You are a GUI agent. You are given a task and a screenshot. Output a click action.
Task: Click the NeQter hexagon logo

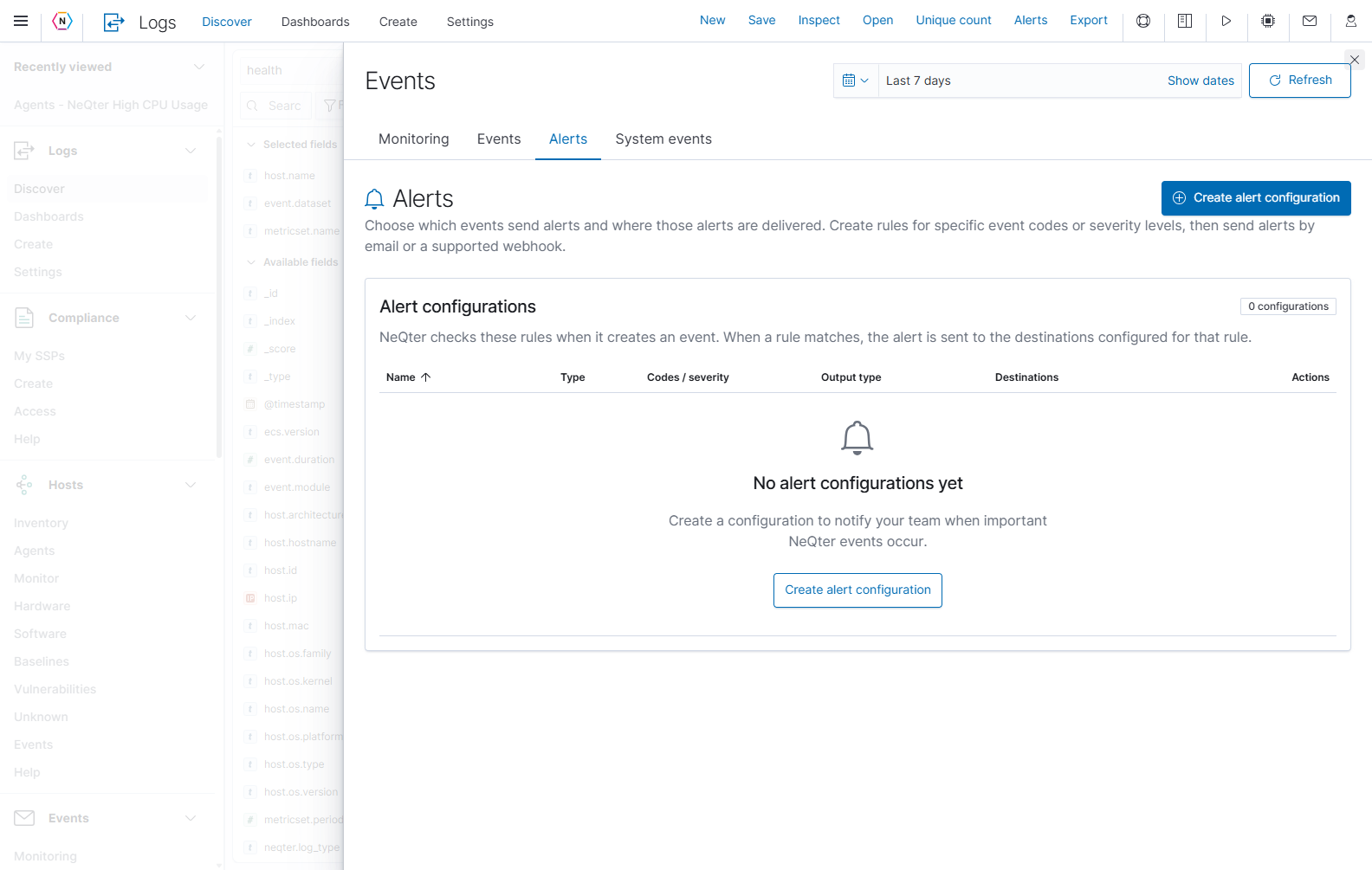coord(62,21)
